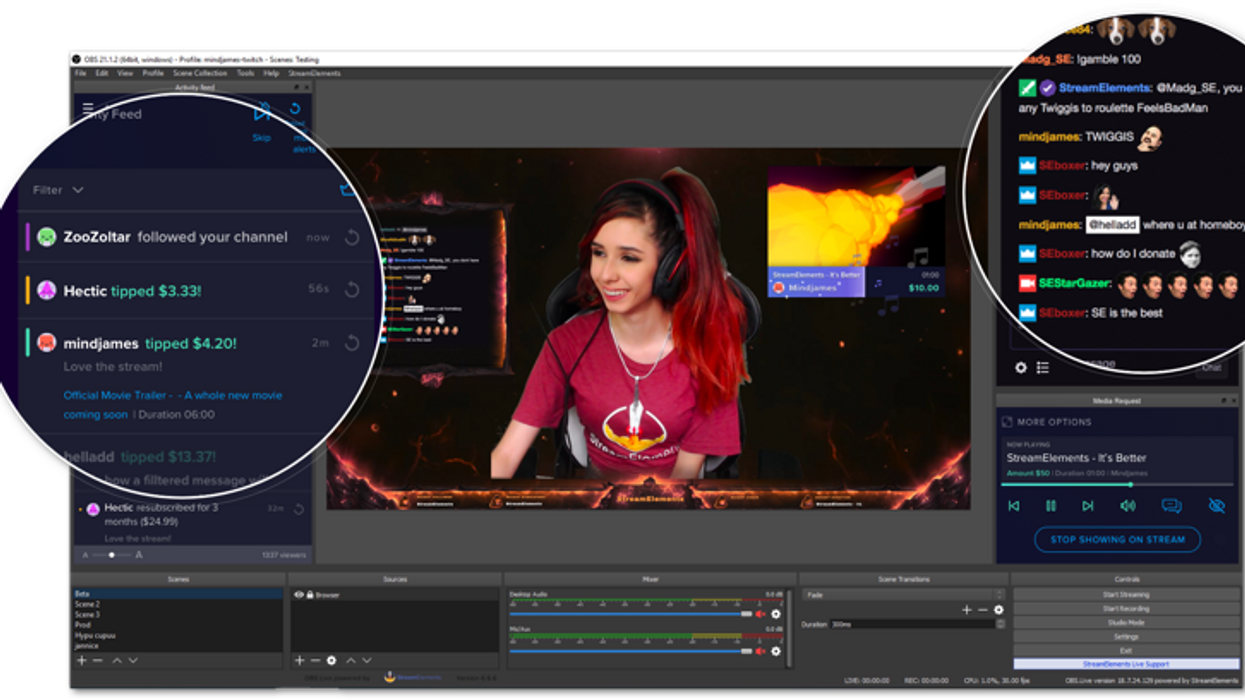Enable Studio Mode
The image size is (1245, 700).
pyautogui.click(x=1126, y=623)
